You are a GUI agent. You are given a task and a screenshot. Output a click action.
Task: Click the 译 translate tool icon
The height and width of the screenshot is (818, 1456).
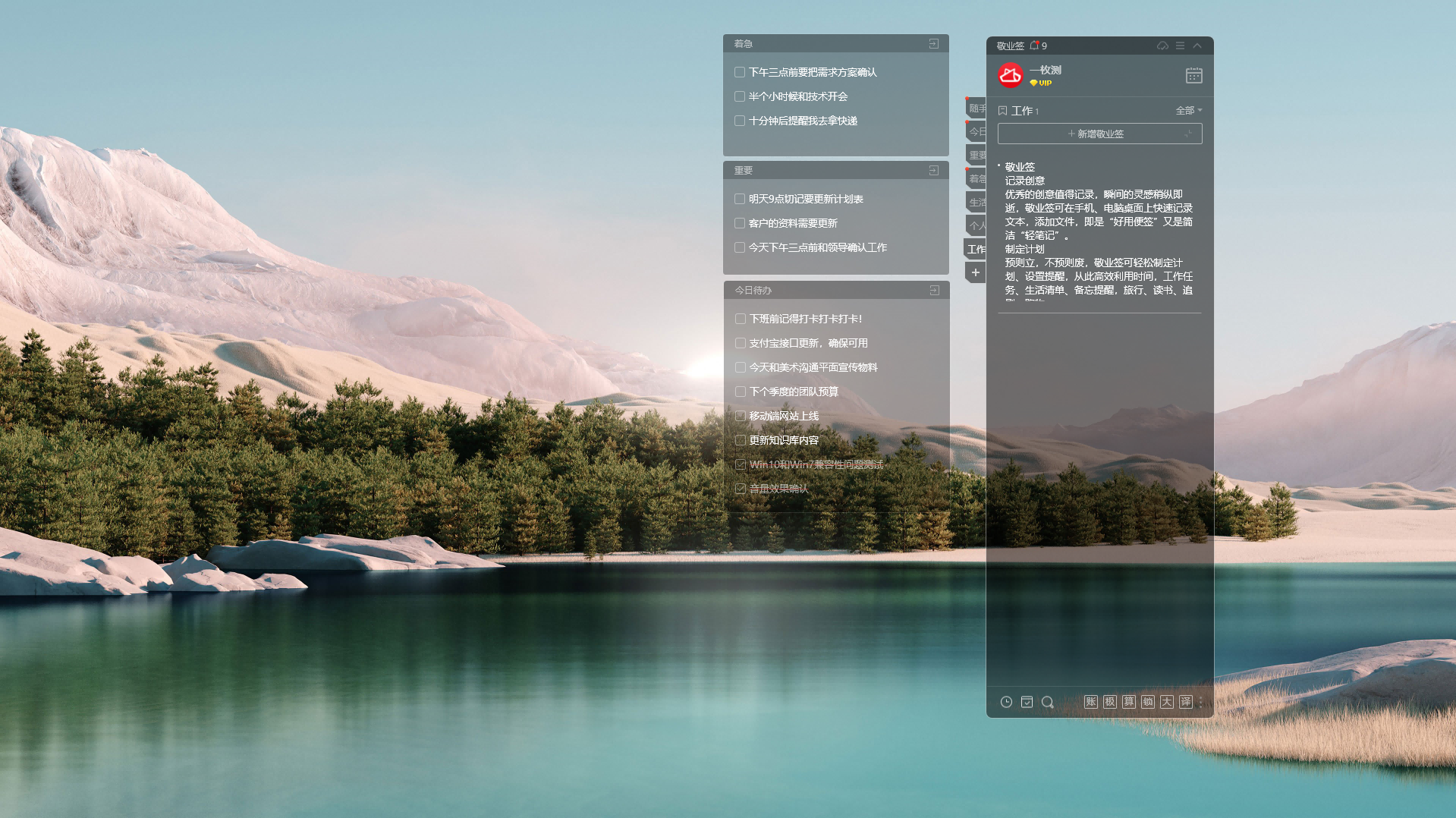coord(1186,702)
